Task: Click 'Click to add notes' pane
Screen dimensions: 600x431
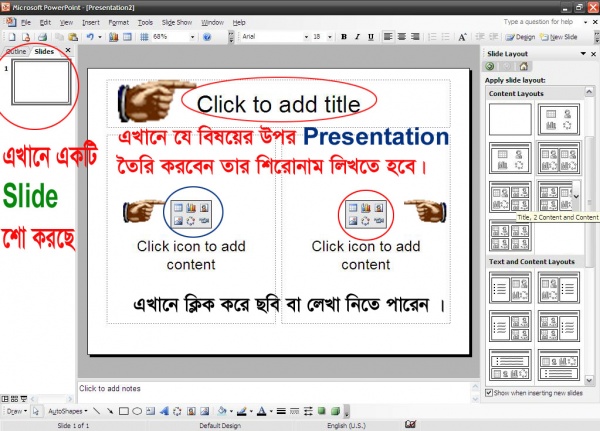Action: 274,392
